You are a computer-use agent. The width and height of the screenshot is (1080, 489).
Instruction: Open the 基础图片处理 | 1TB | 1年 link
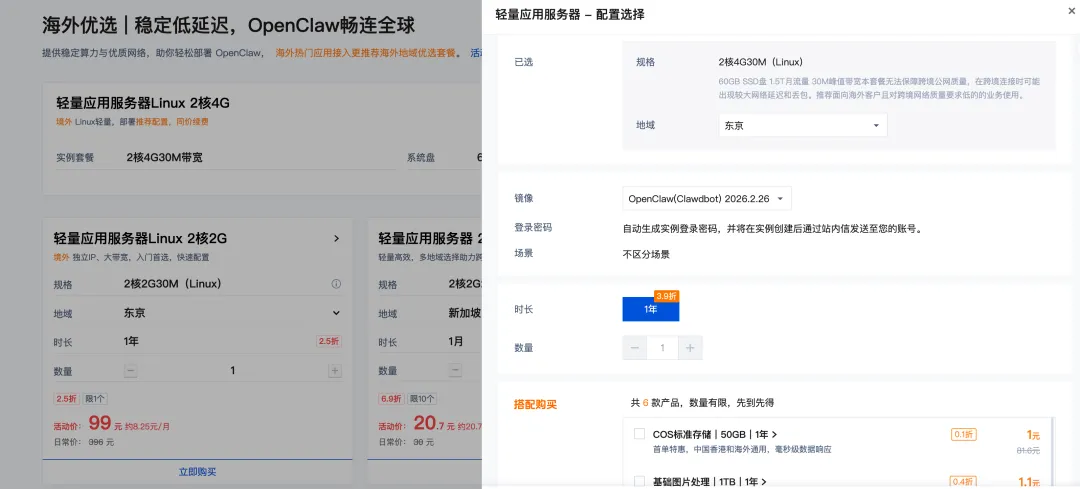(710, 481)
